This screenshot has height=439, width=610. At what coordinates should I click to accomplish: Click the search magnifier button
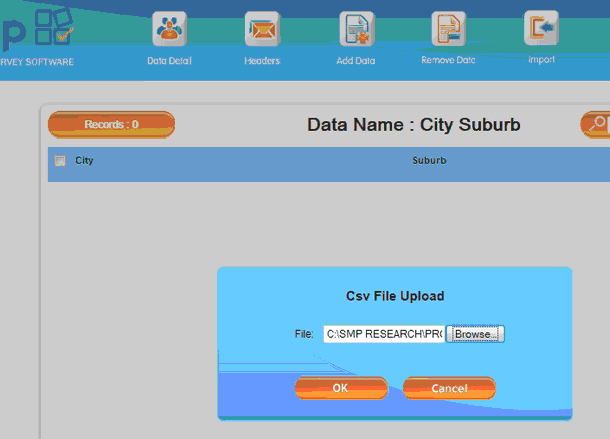(596, 125)
